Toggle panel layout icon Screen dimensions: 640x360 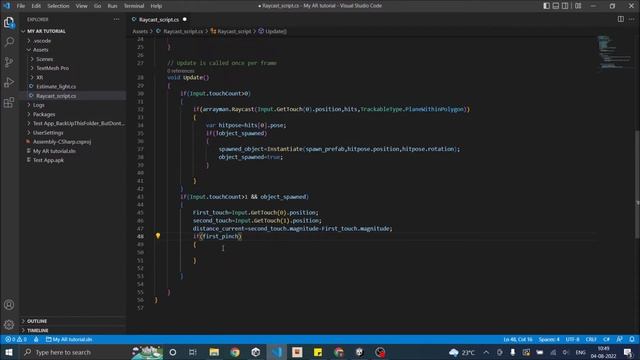[556, 6]
